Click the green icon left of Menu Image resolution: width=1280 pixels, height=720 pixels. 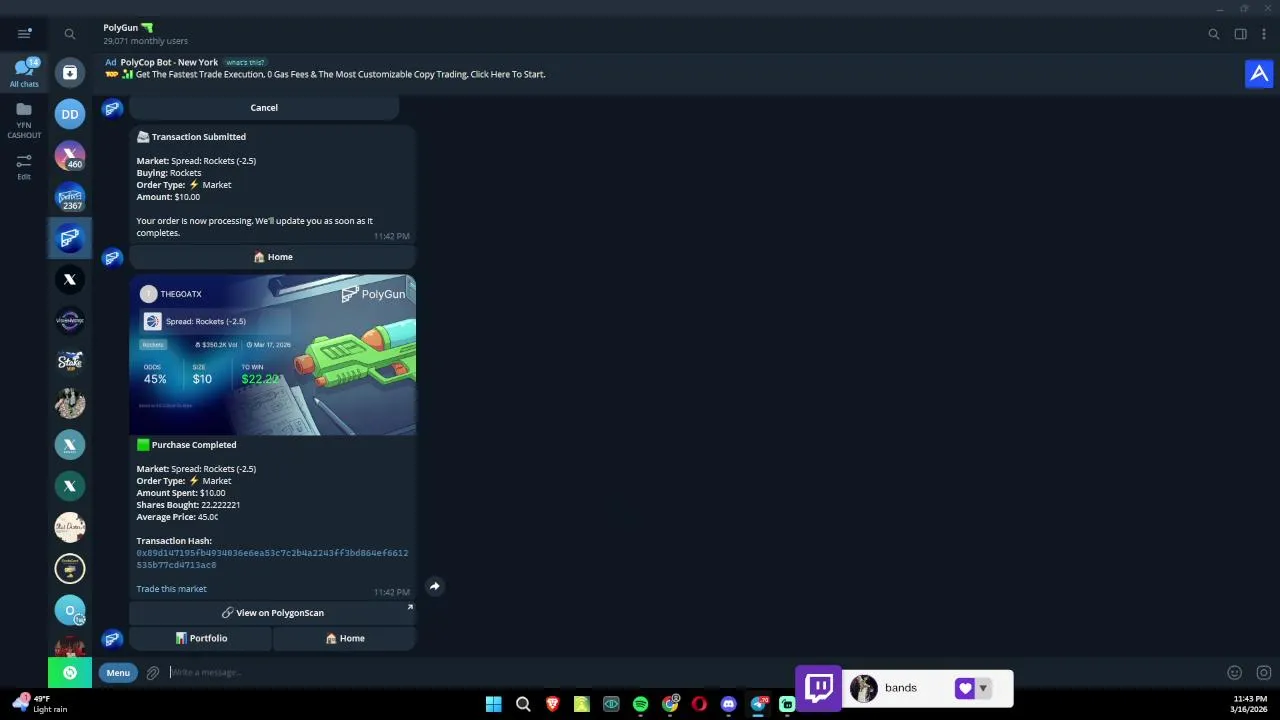point(70,673)
